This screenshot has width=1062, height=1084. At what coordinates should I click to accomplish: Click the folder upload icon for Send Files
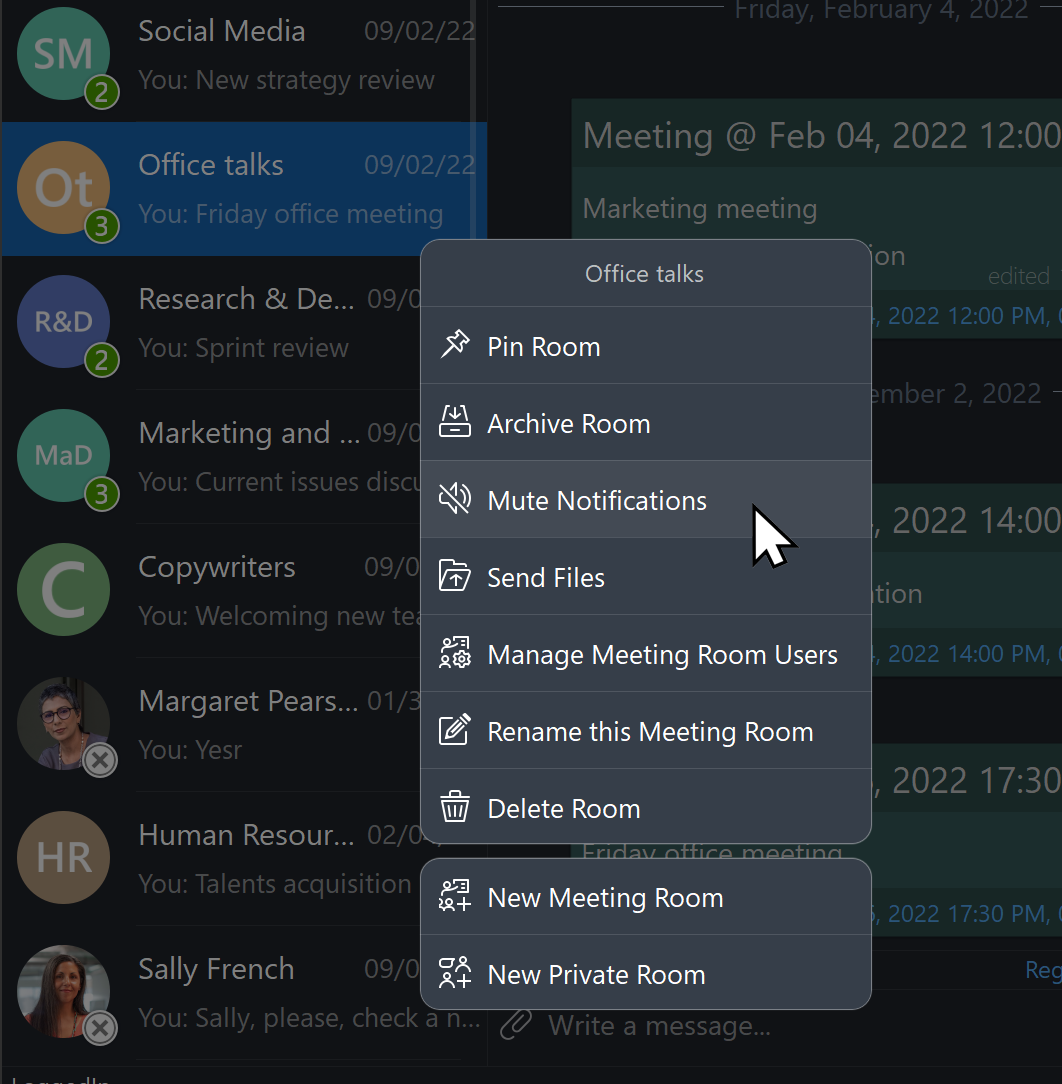click(455, 576)
